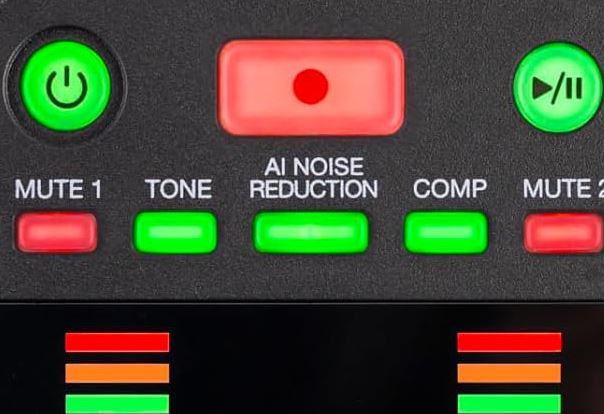Click the TONE text label
This screenshot has height=414, width=604.
click(x=178, y=189)
